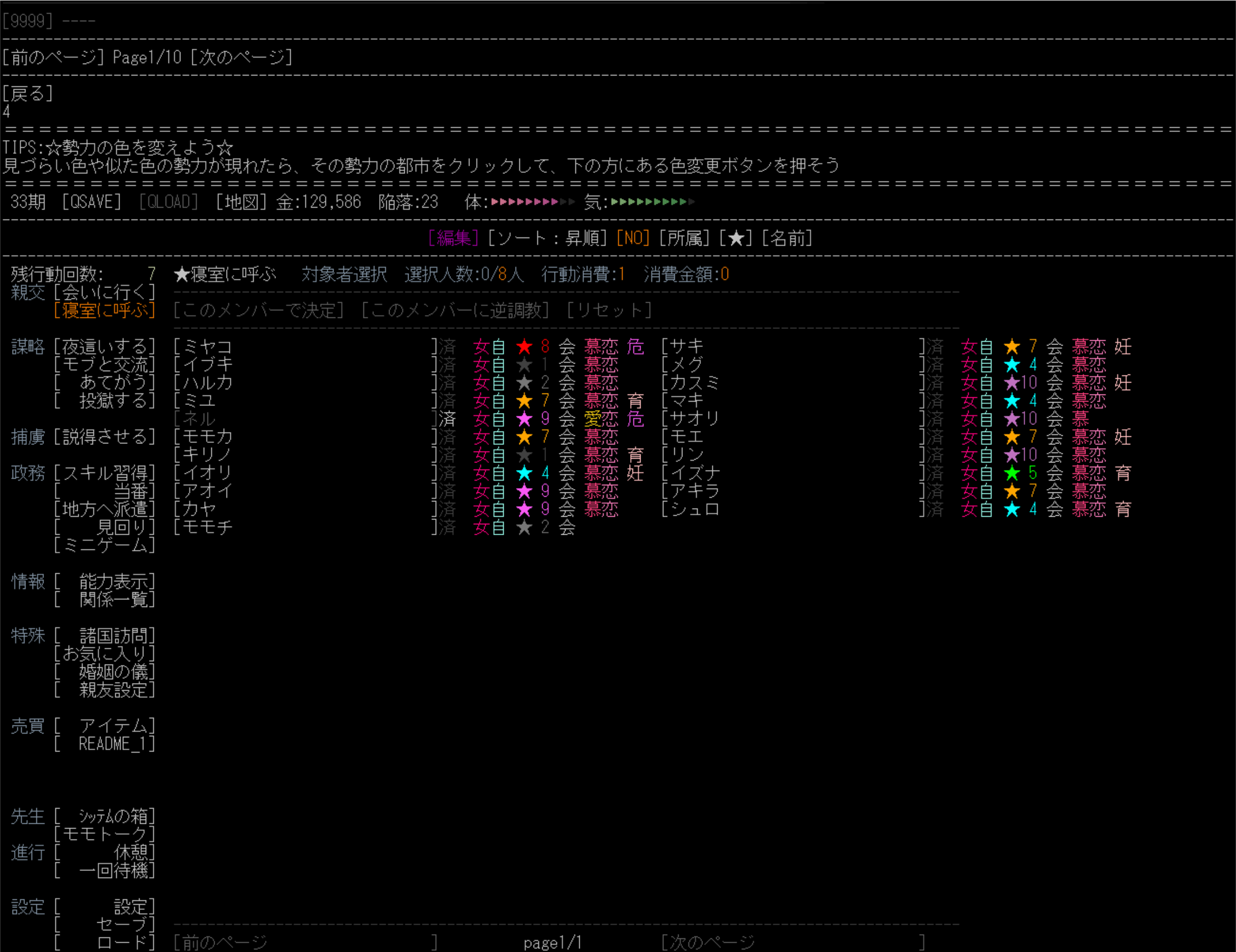This screenshot has height=952, width=1236.
Task: Select character サオリ
Action: [793, 419]
